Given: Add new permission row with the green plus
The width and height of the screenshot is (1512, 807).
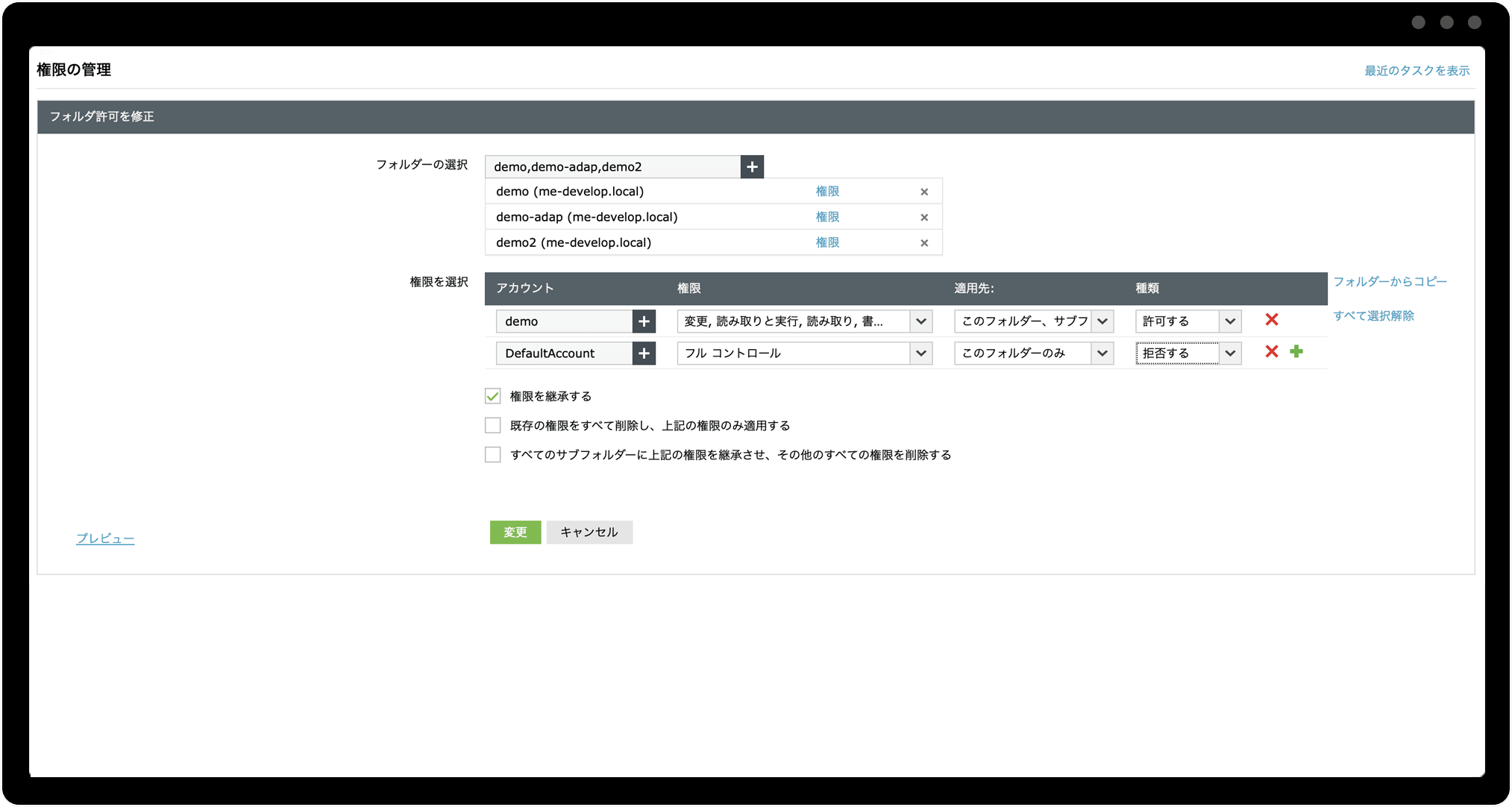Looking at the screenshot, I should tap(1296, 352).
